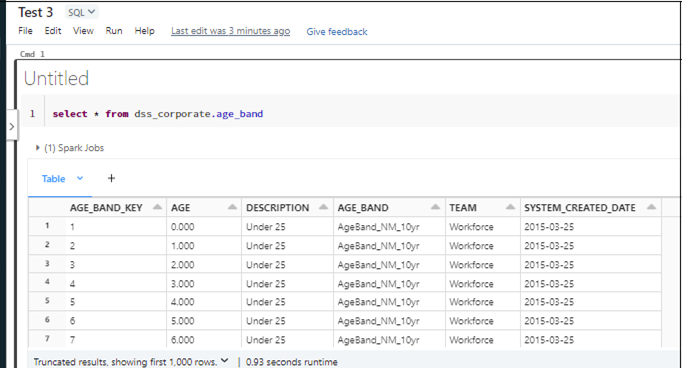
Task: Expand the left sidebar panel arrow
Action: pos(12,127)
